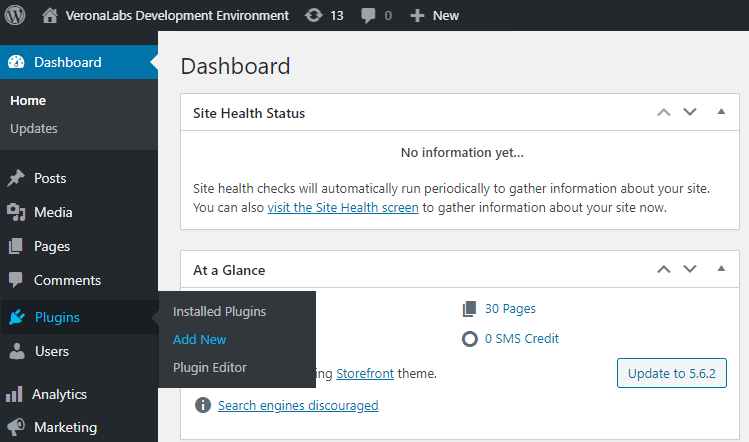Click the Plugins plug icon

17,317
